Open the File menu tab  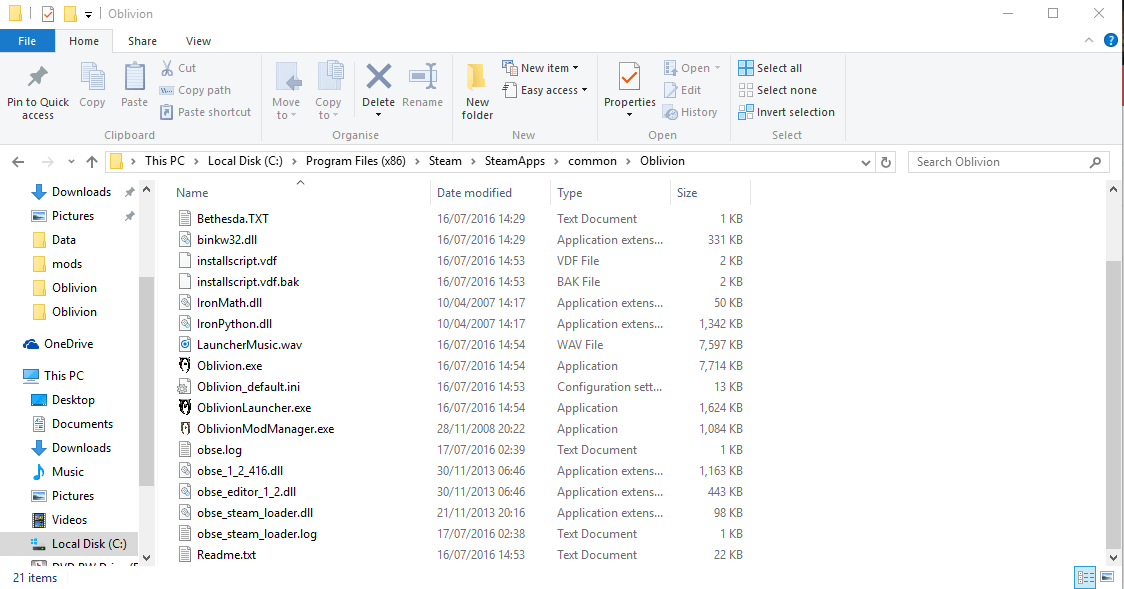pyautogui.click(x=27, y=41)
